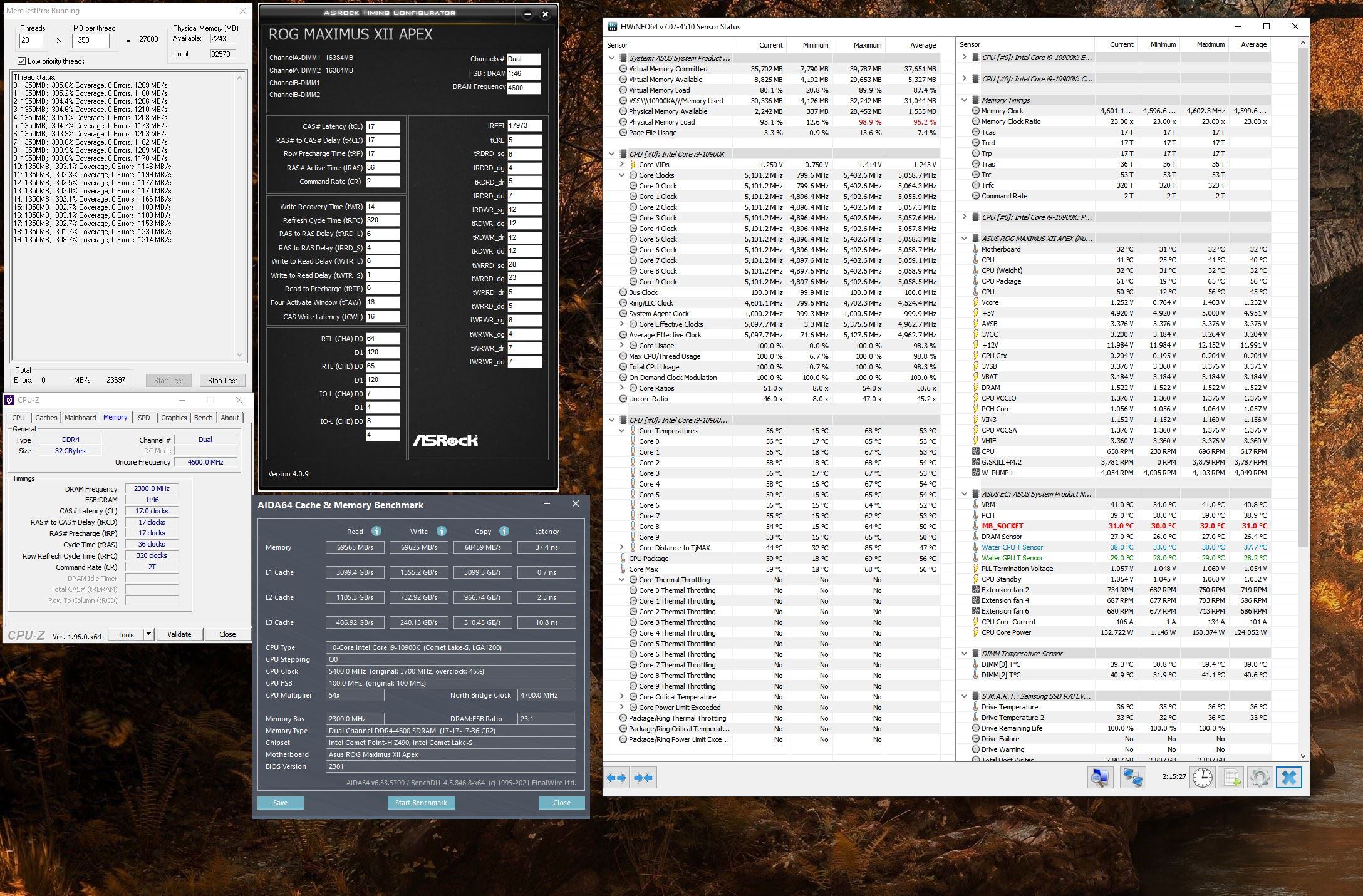Viewport: 1363px width, 896px height.
Task: Click MemTestPro MB per thread field
Action: 91,40
